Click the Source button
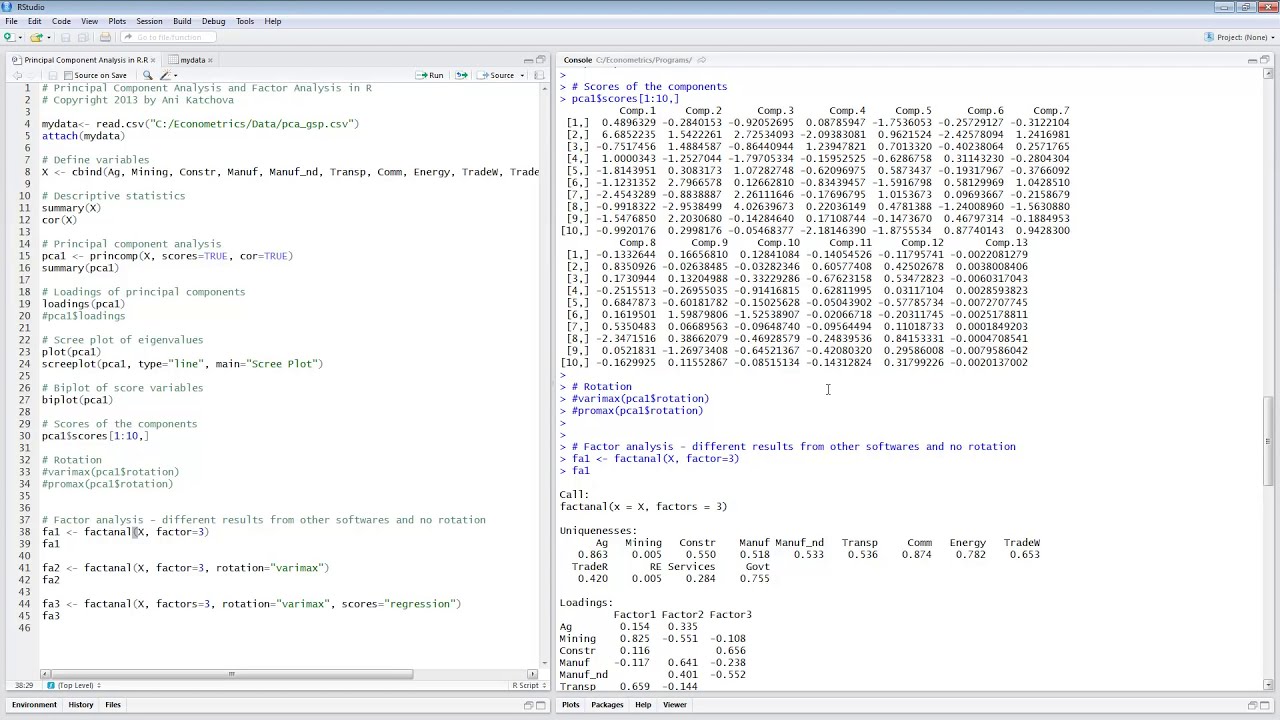Image resolution: width=1280 pixels, height=720 pixels. pos(496,75)
